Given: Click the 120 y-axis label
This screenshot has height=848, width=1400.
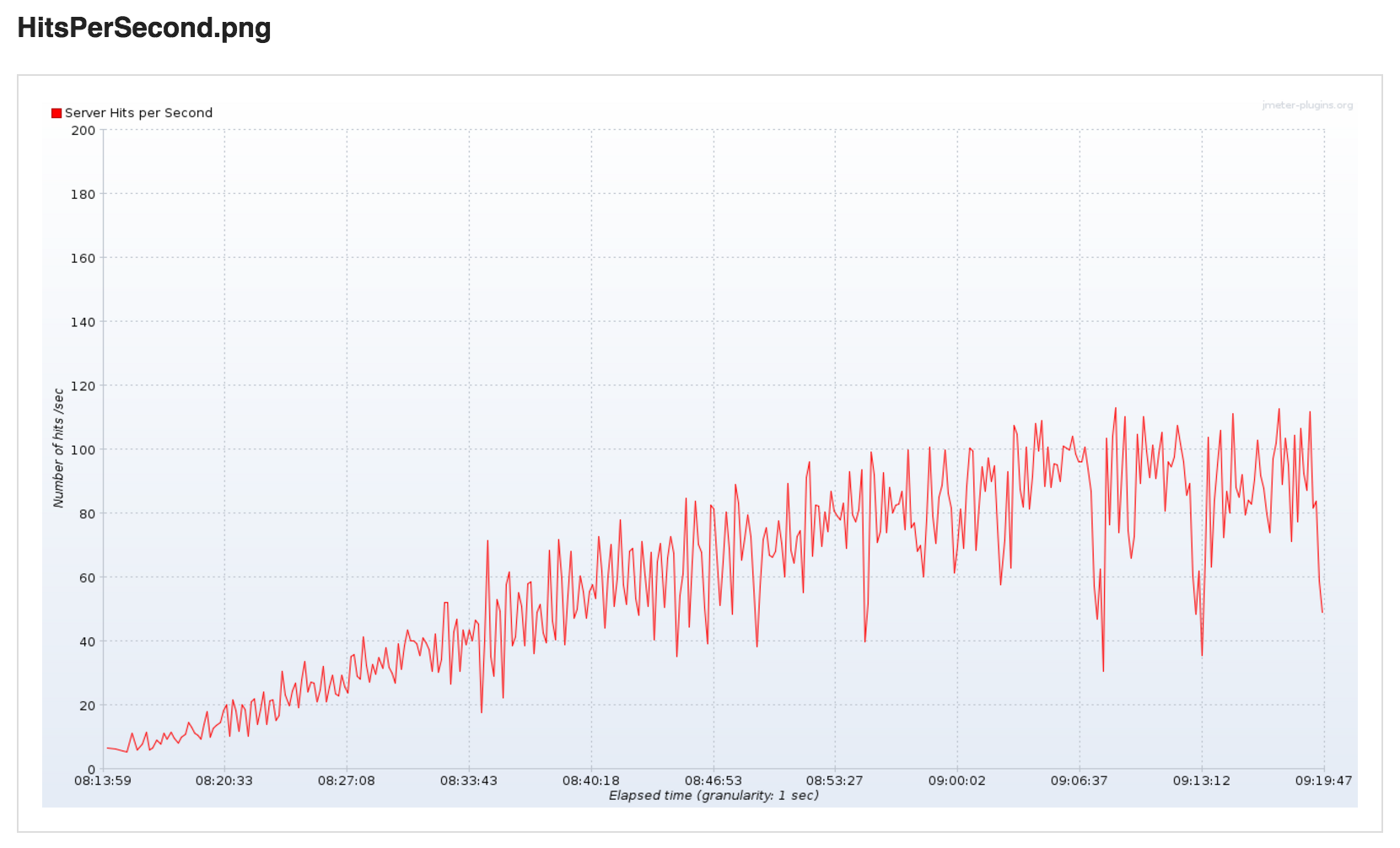Looking at the screenshot, I should pos(83,386).
